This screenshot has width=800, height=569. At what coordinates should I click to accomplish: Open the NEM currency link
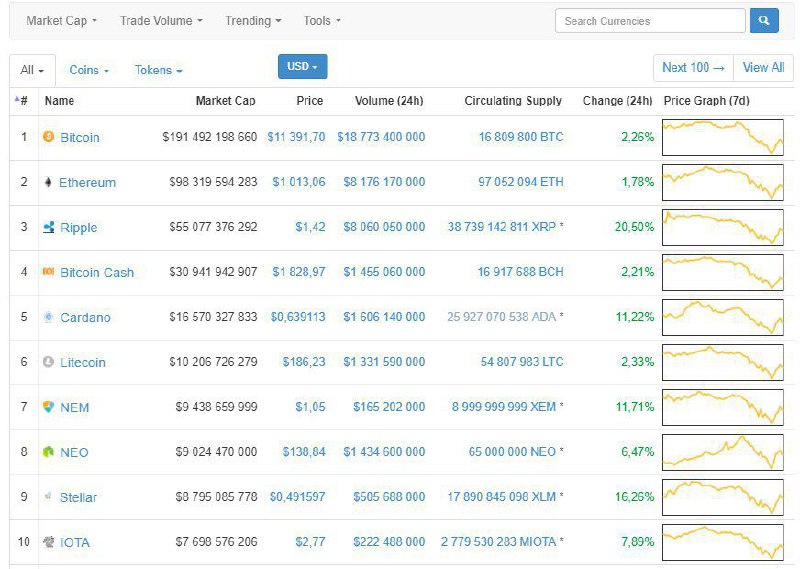[74, 407]
